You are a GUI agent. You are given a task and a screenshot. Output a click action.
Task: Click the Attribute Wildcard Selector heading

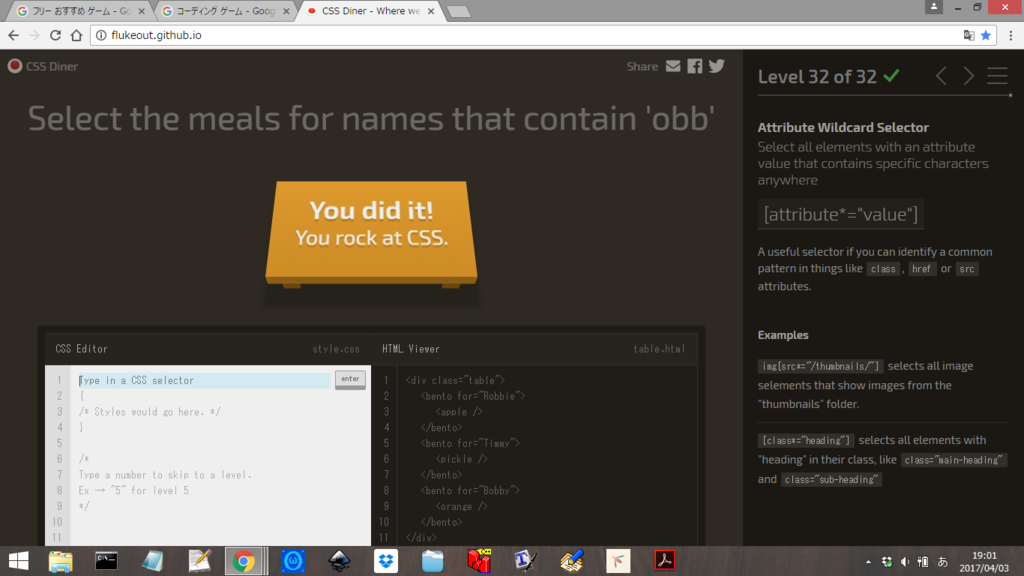[843, 127]
